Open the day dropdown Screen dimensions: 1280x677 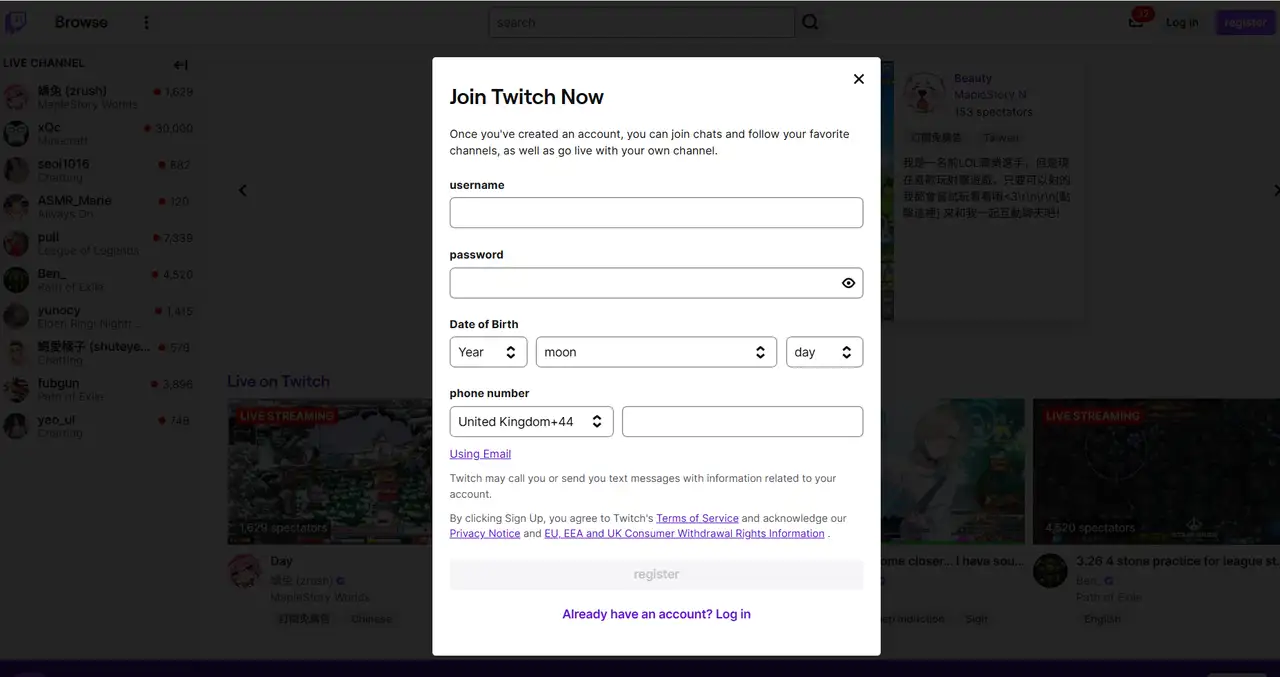(x=824, y=352)
